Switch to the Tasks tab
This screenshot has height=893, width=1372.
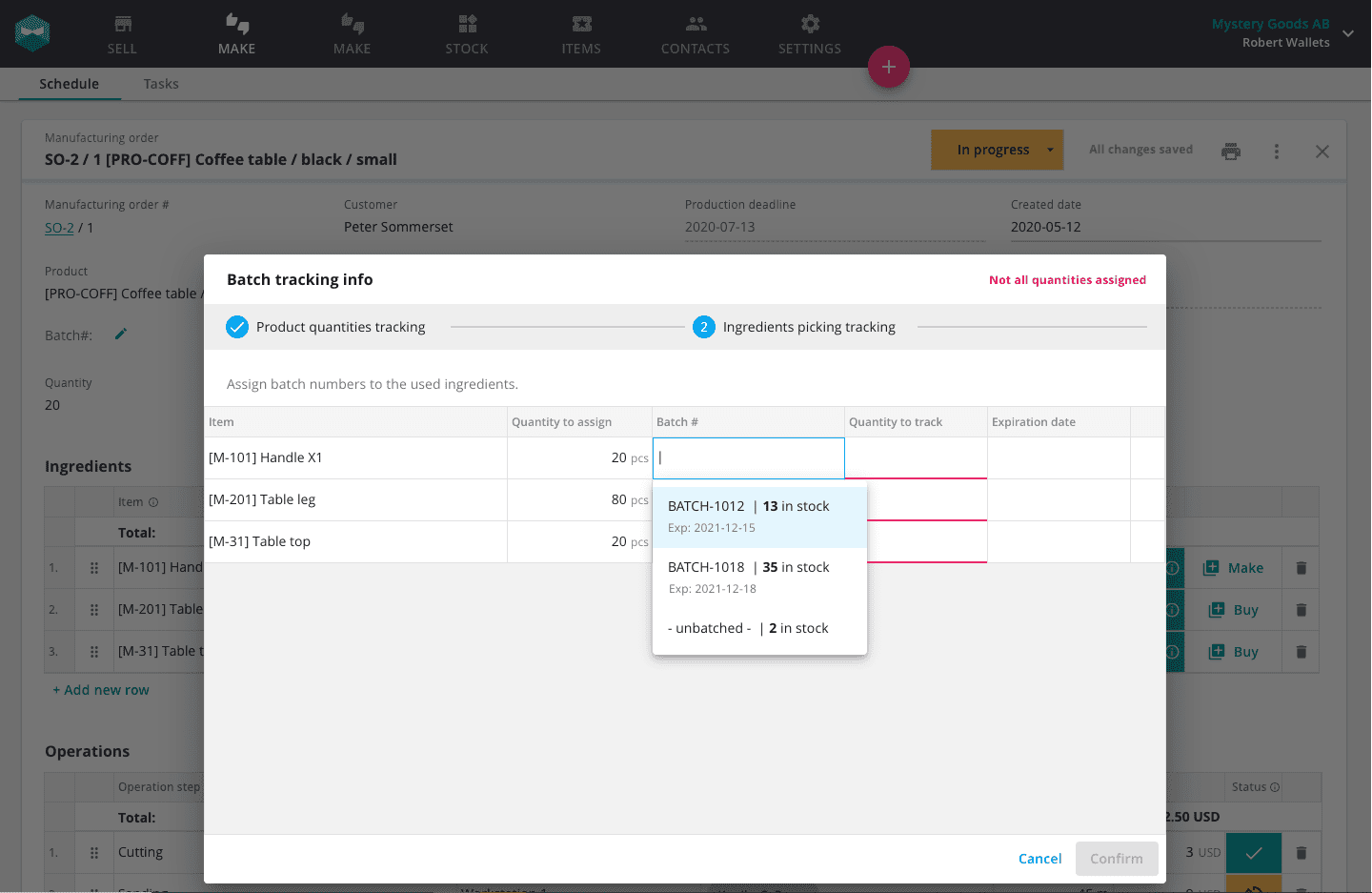(161, 84)
